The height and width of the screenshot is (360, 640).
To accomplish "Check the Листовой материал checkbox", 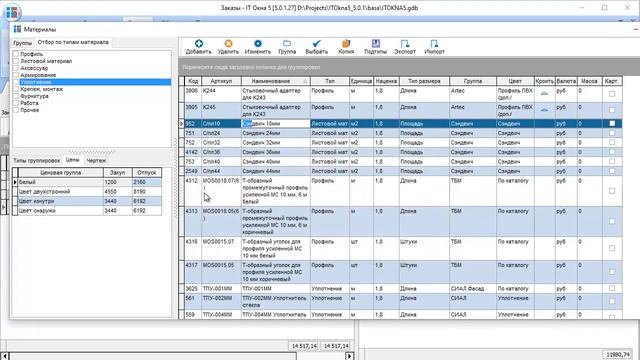I will coord(16,61).
